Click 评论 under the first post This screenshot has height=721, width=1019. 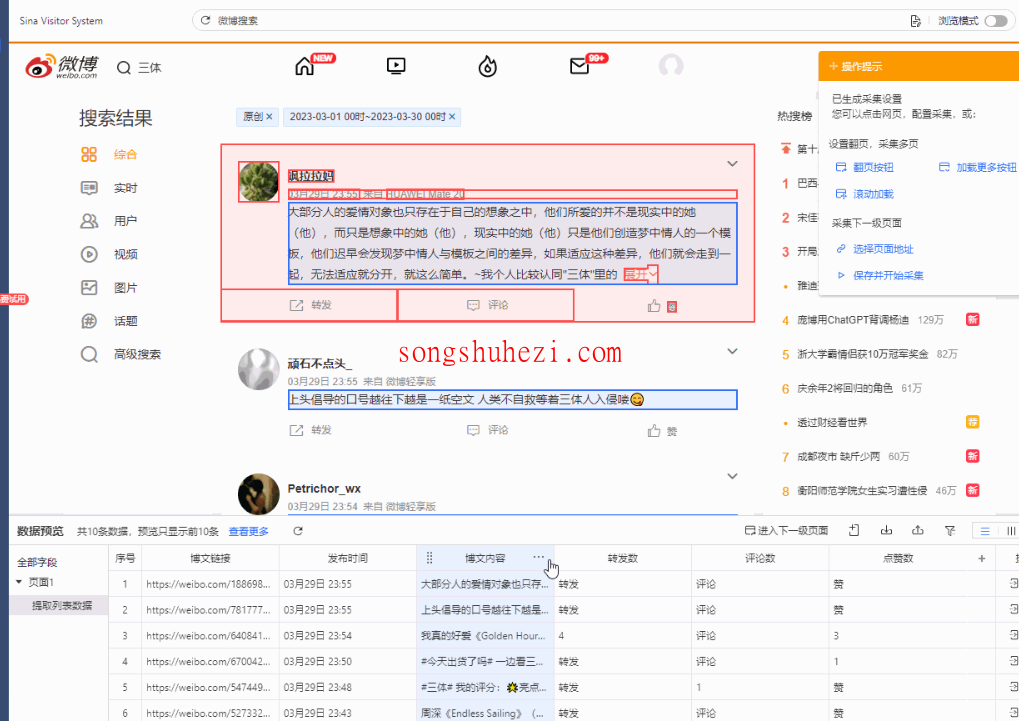coord(487,305)
